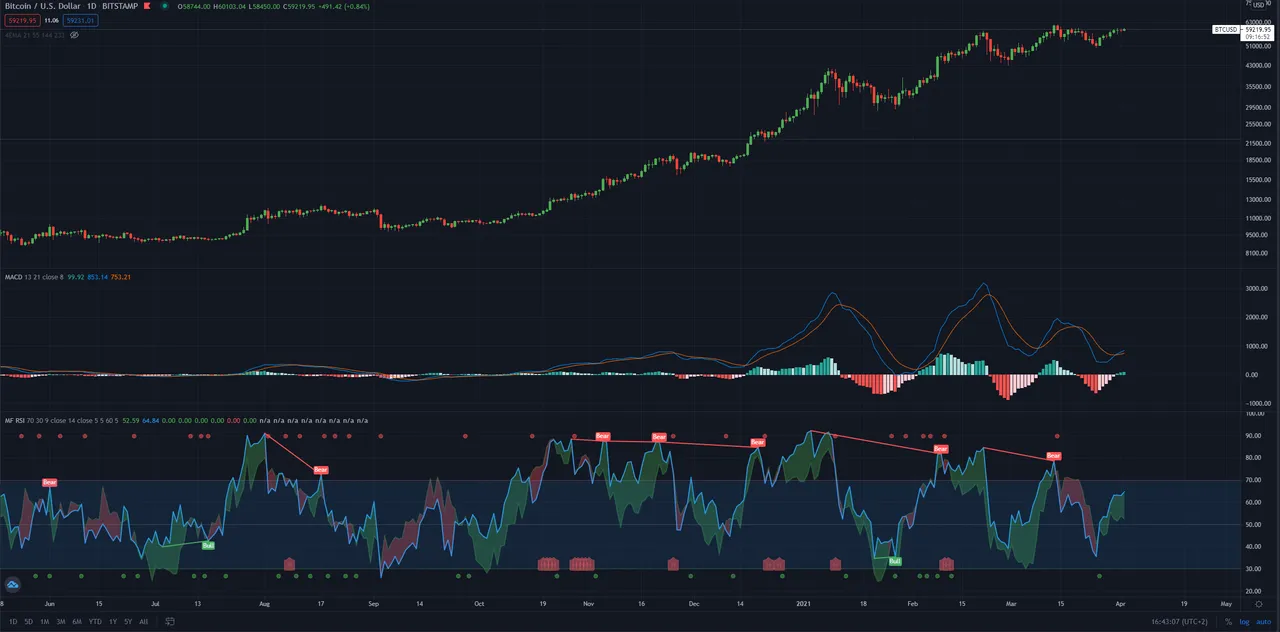Select the 6M time range
Image resolution: width=1280 pixels, height=632 pixels.
pyautogui.click(x=77, y=621)
